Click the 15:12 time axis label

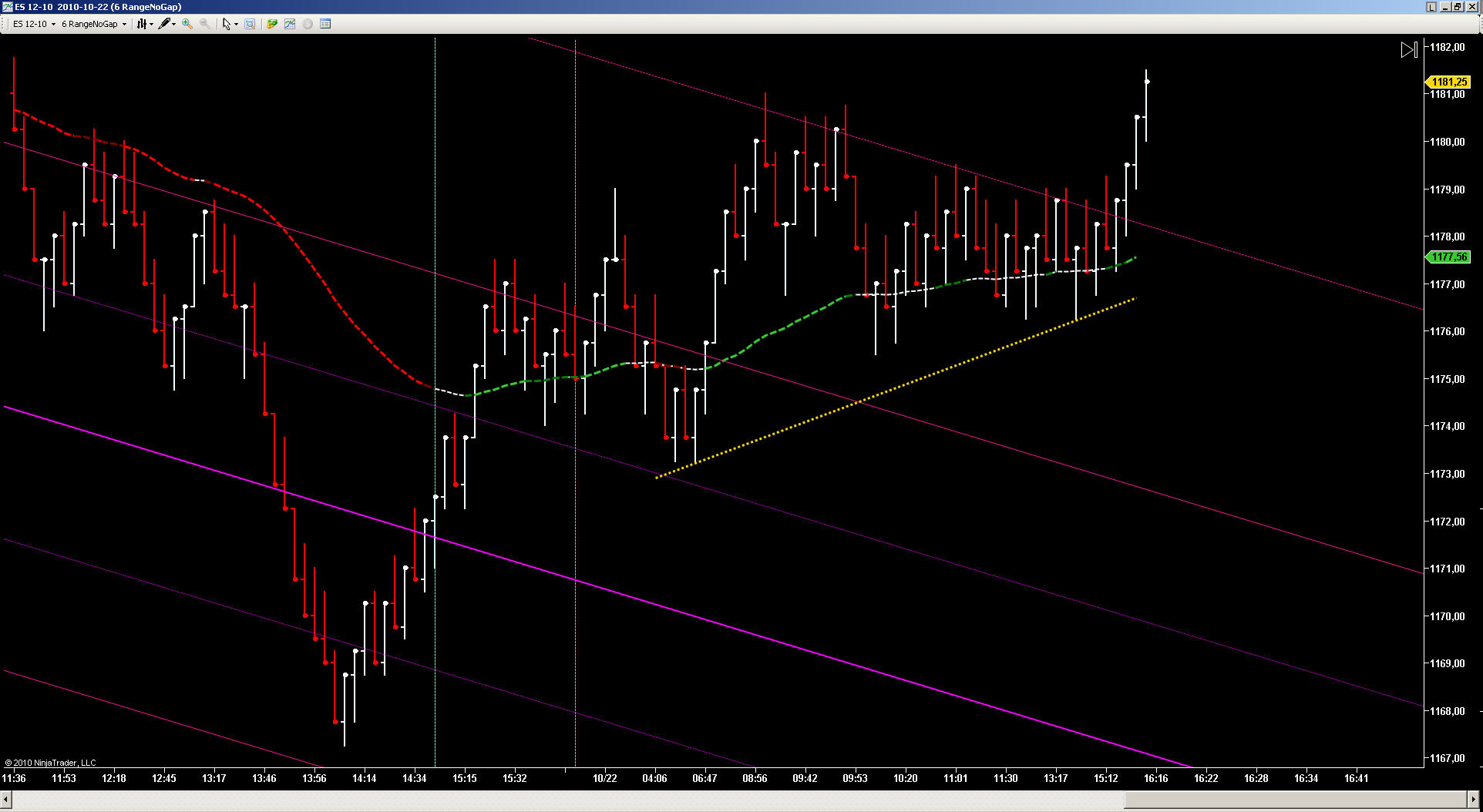(1106, 778)
